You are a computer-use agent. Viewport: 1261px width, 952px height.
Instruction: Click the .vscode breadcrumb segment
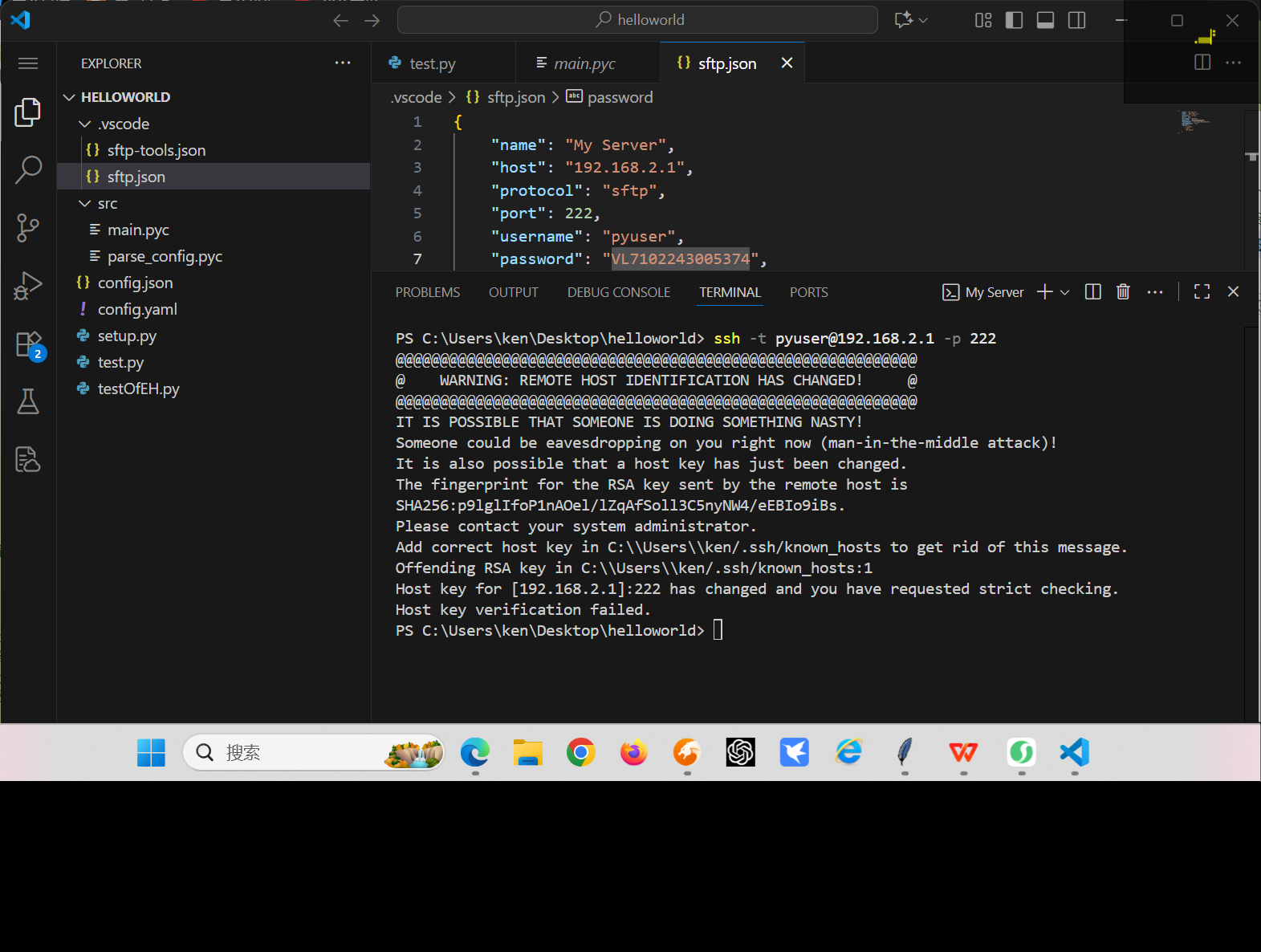tap(417, 97)
